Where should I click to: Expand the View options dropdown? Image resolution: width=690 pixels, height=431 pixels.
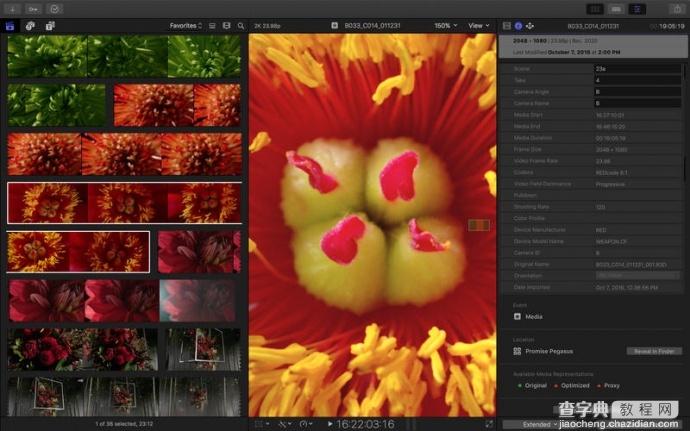pyautogui.click(x=480, y=25)
